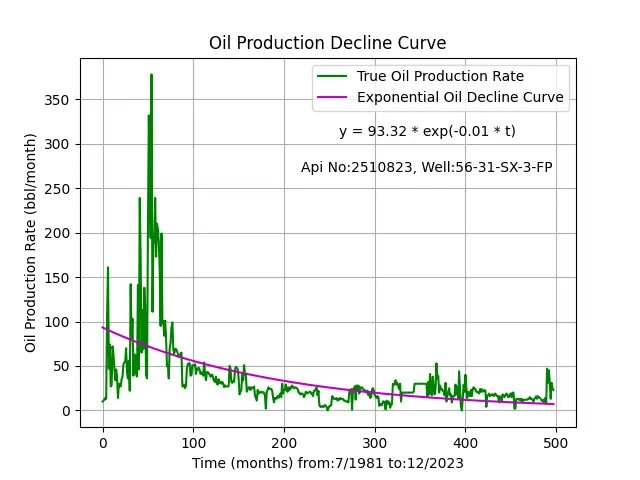Click the x-axis tick label 100
The width and height of the screenshot is (640, 480).
point(193,443)
